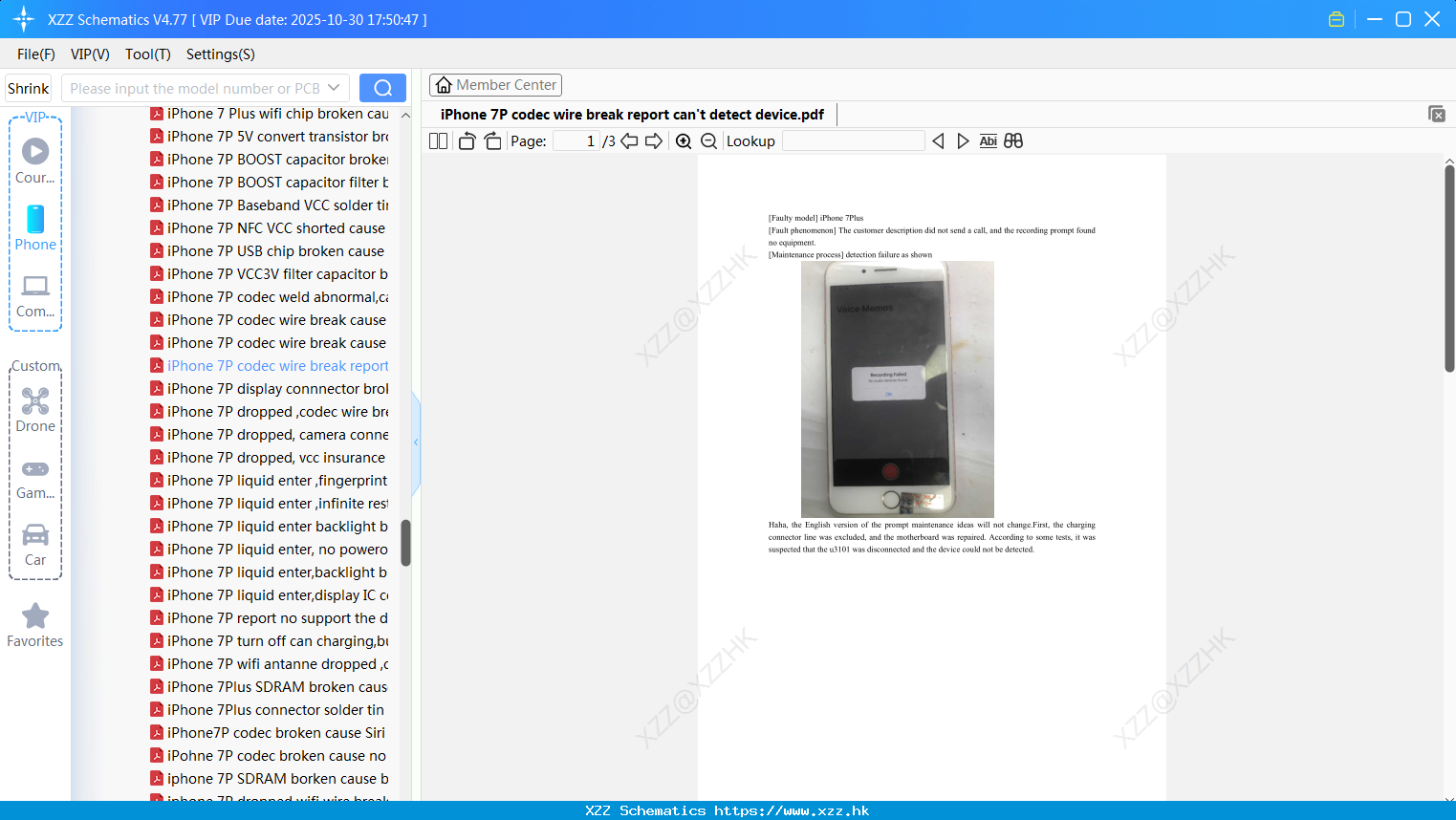Screen dimensions: 1456x820
Task: Click the file list scrollbar thumb
Action: tap(405, 543)
